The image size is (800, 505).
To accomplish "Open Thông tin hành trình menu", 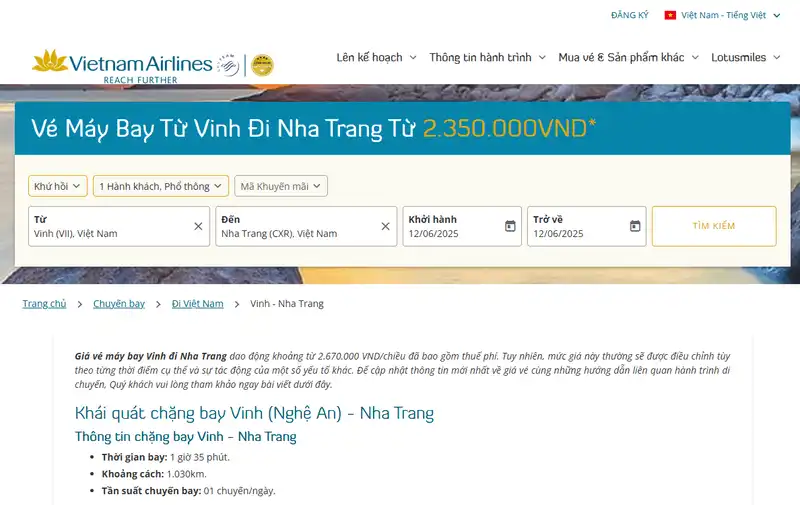I will pyautogui.click(x=488, y=58).
